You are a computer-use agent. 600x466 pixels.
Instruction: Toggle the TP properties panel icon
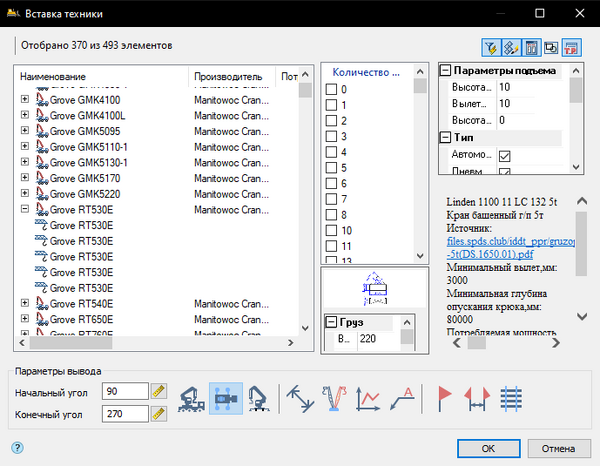(571, 48)
